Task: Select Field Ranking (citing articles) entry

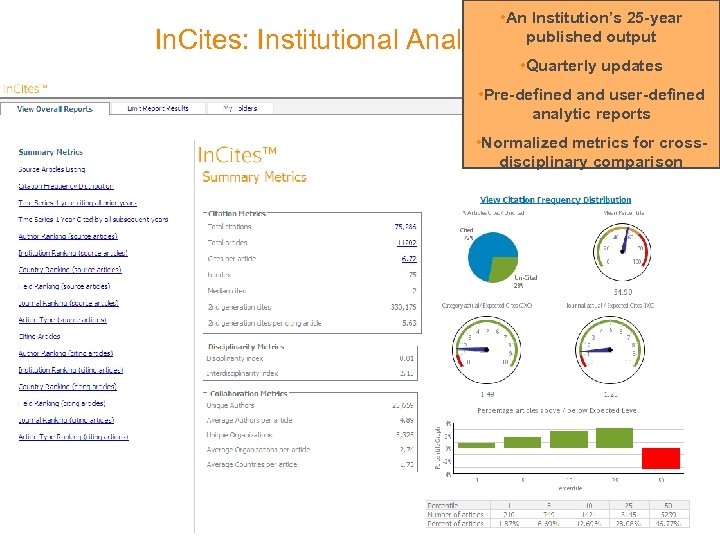Action: click(x=62, y=403)
